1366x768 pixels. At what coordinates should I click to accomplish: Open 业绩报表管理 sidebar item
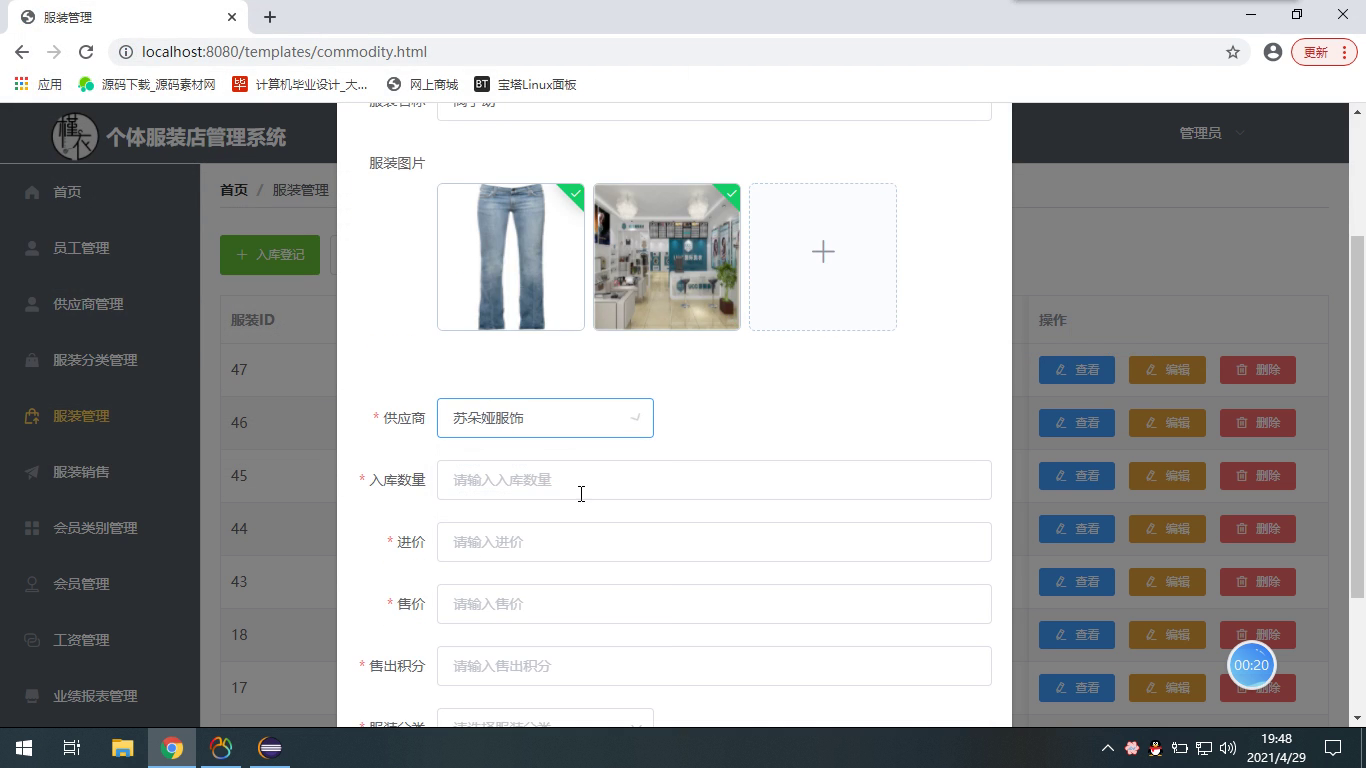(x=100, y=696)
